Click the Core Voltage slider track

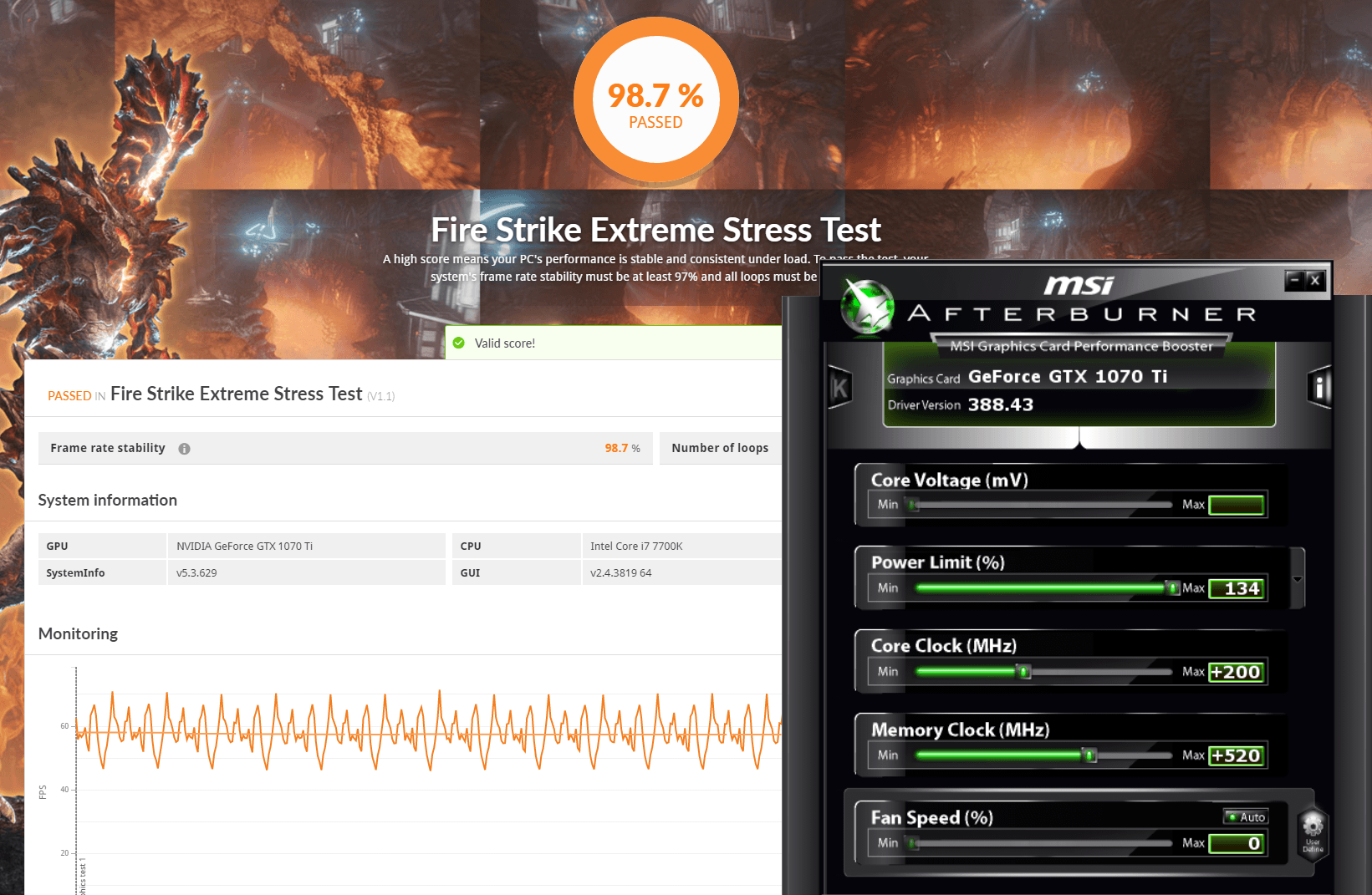click(1041, 505)
